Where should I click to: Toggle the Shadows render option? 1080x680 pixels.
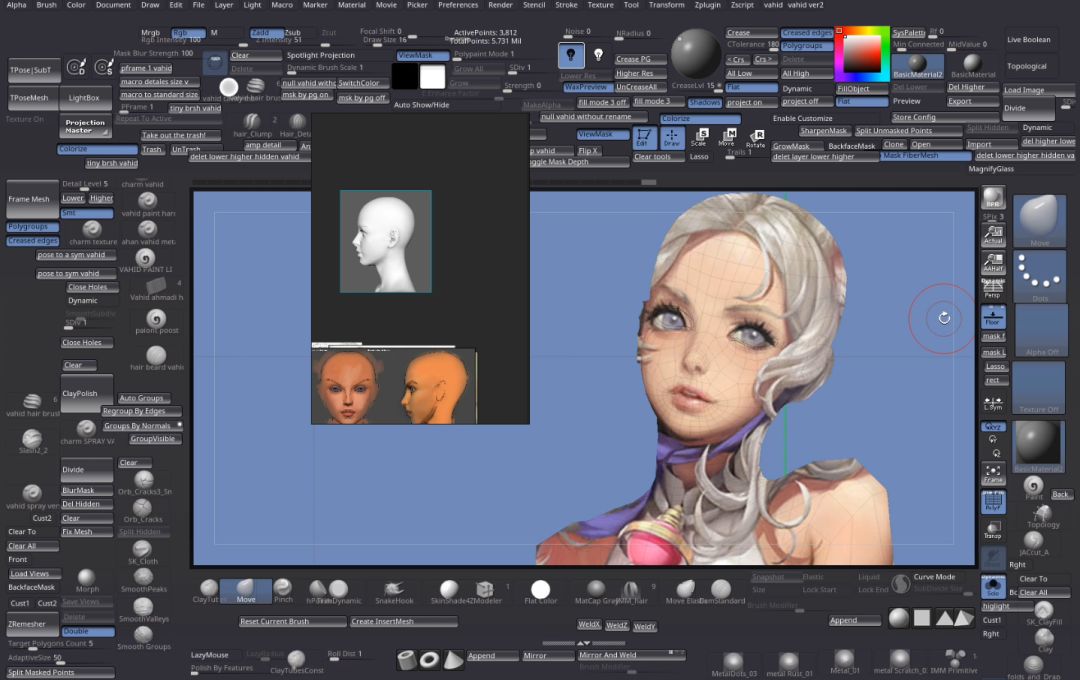(704, 102)
